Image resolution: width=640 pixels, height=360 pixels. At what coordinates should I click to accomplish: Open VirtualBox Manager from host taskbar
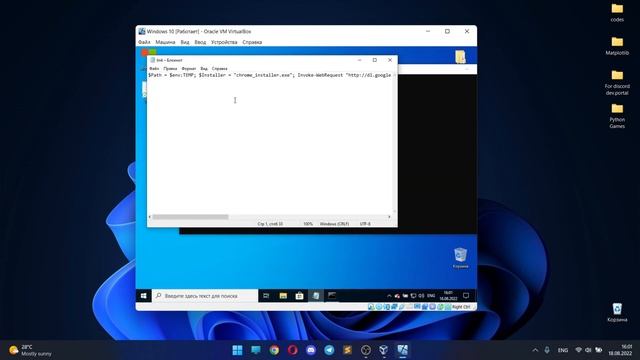(384, 350)
